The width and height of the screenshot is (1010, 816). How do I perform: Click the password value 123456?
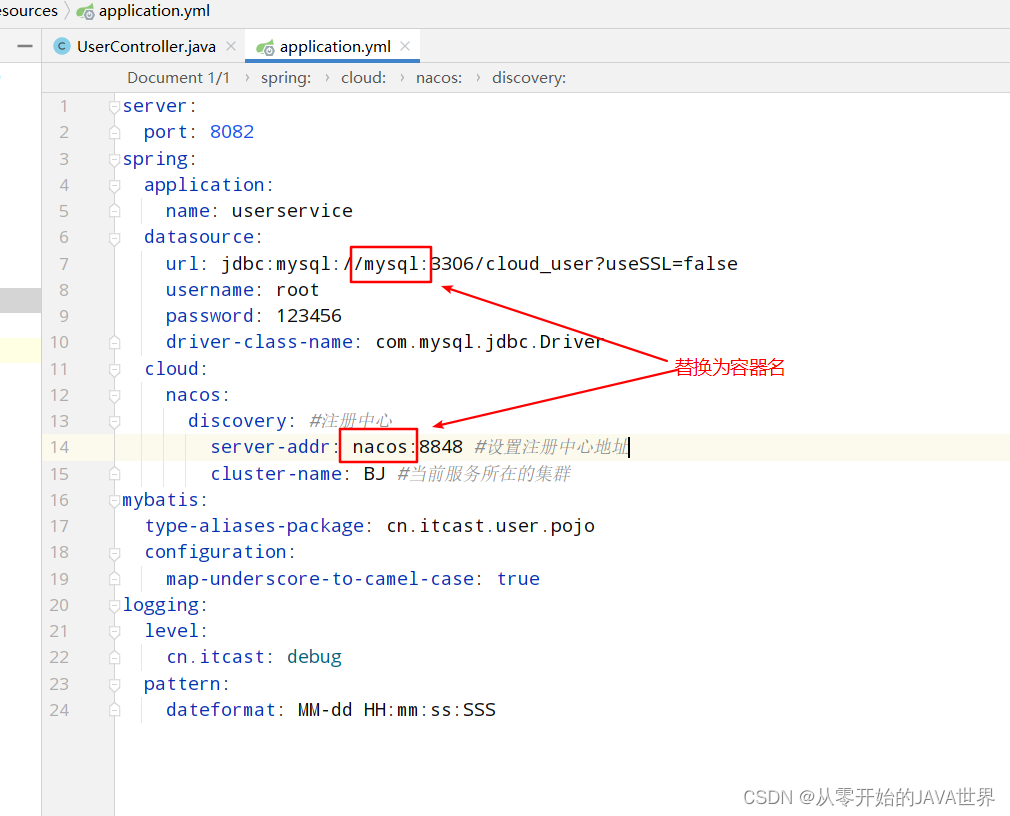point(309,316)
